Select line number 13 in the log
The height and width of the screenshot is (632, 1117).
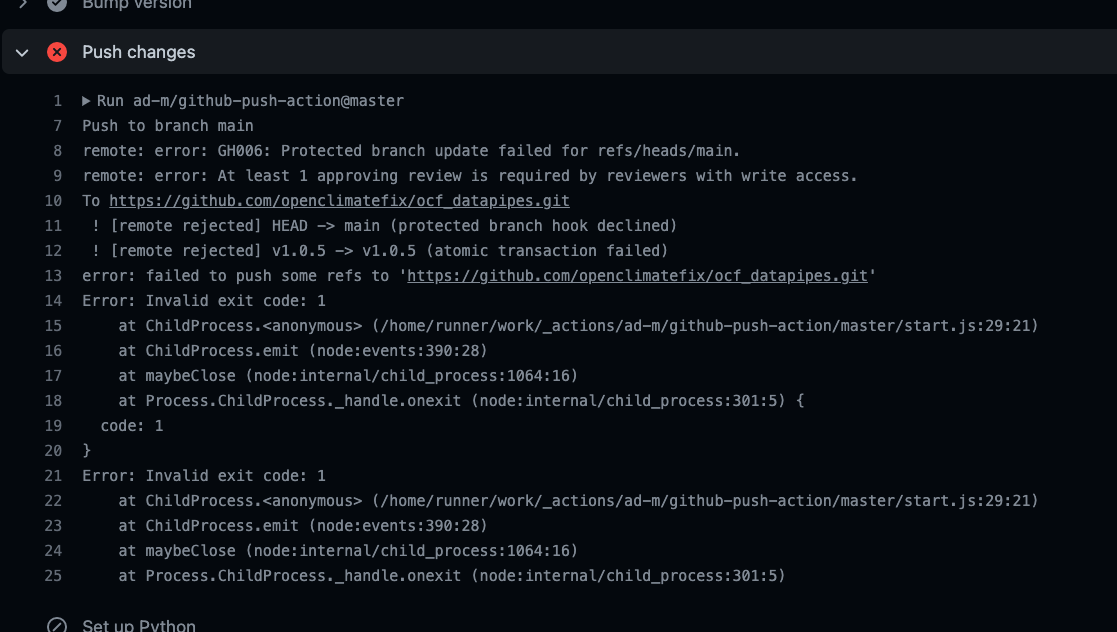pos(53,275)
